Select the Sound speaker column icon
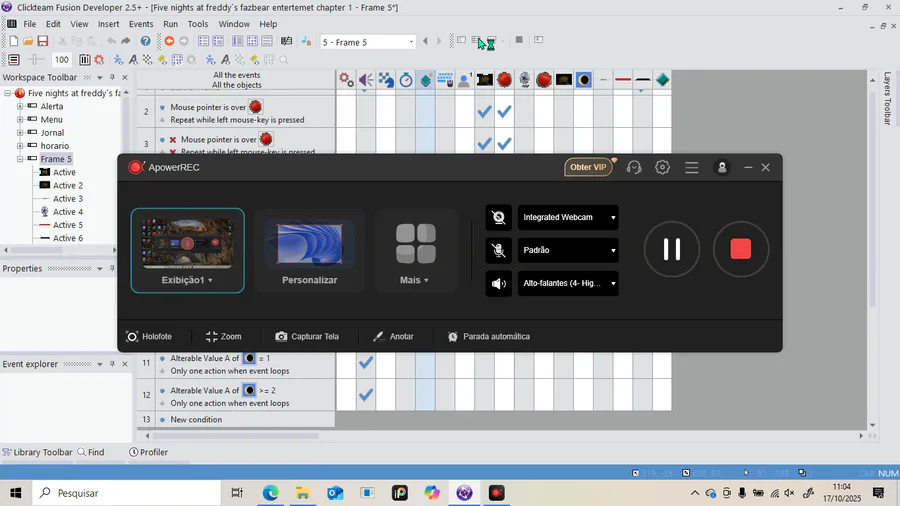 [366, 80]
